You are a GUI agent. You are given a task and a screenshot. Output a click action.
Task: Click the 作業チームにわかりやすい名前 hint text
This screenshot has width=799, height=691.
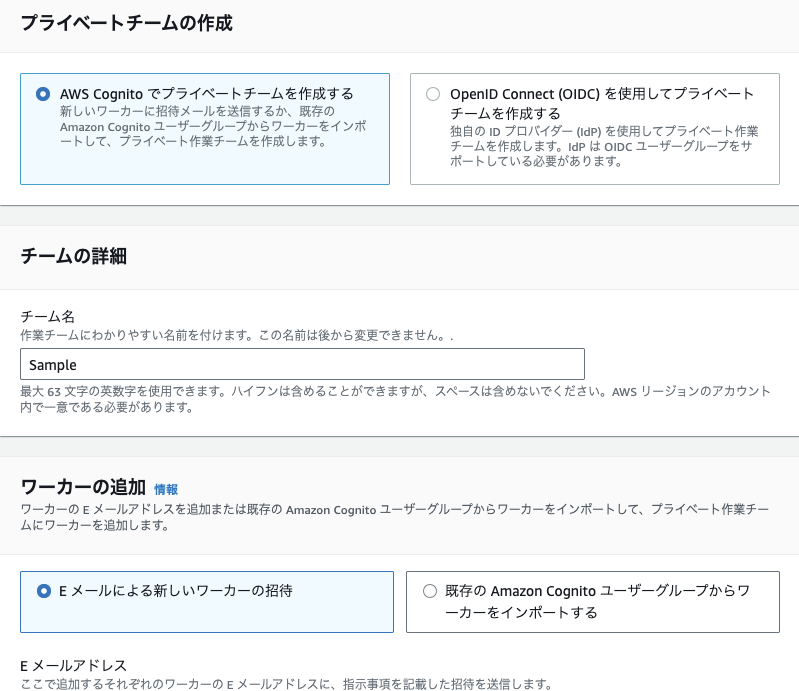[236, 335]
